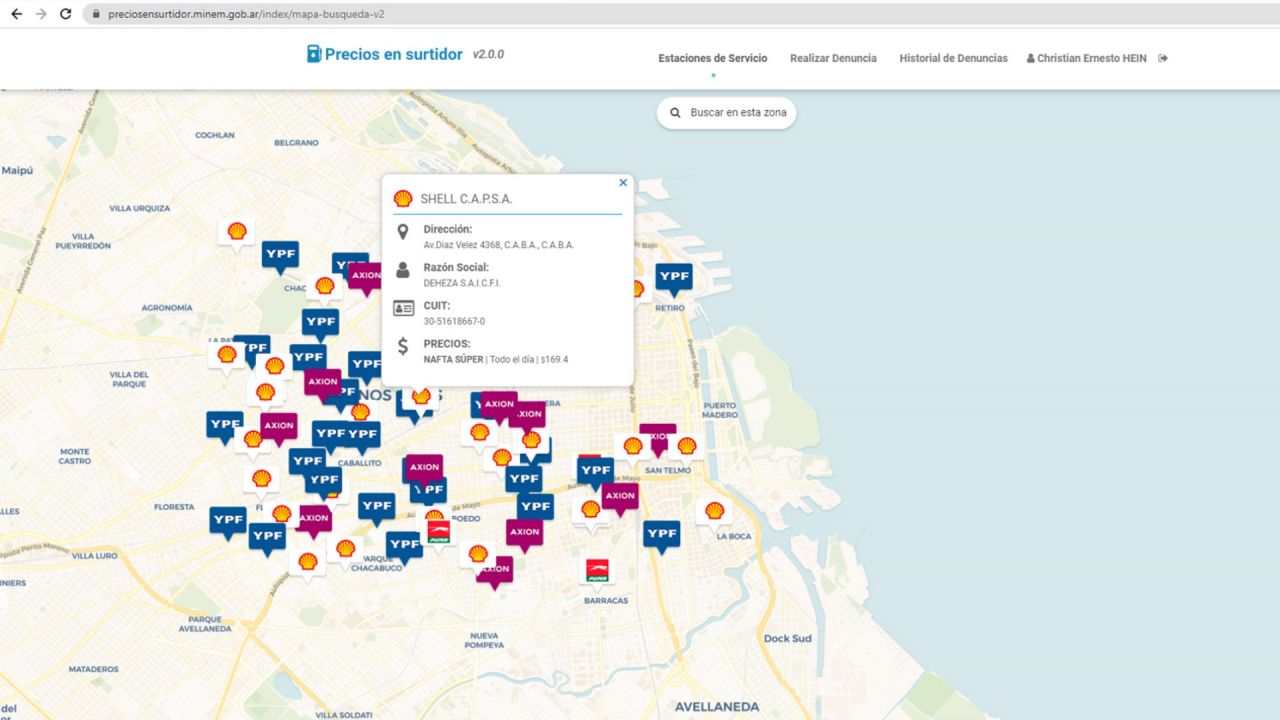
Task: Select the Puma marker above Barracas
Action: pos(597,572)
